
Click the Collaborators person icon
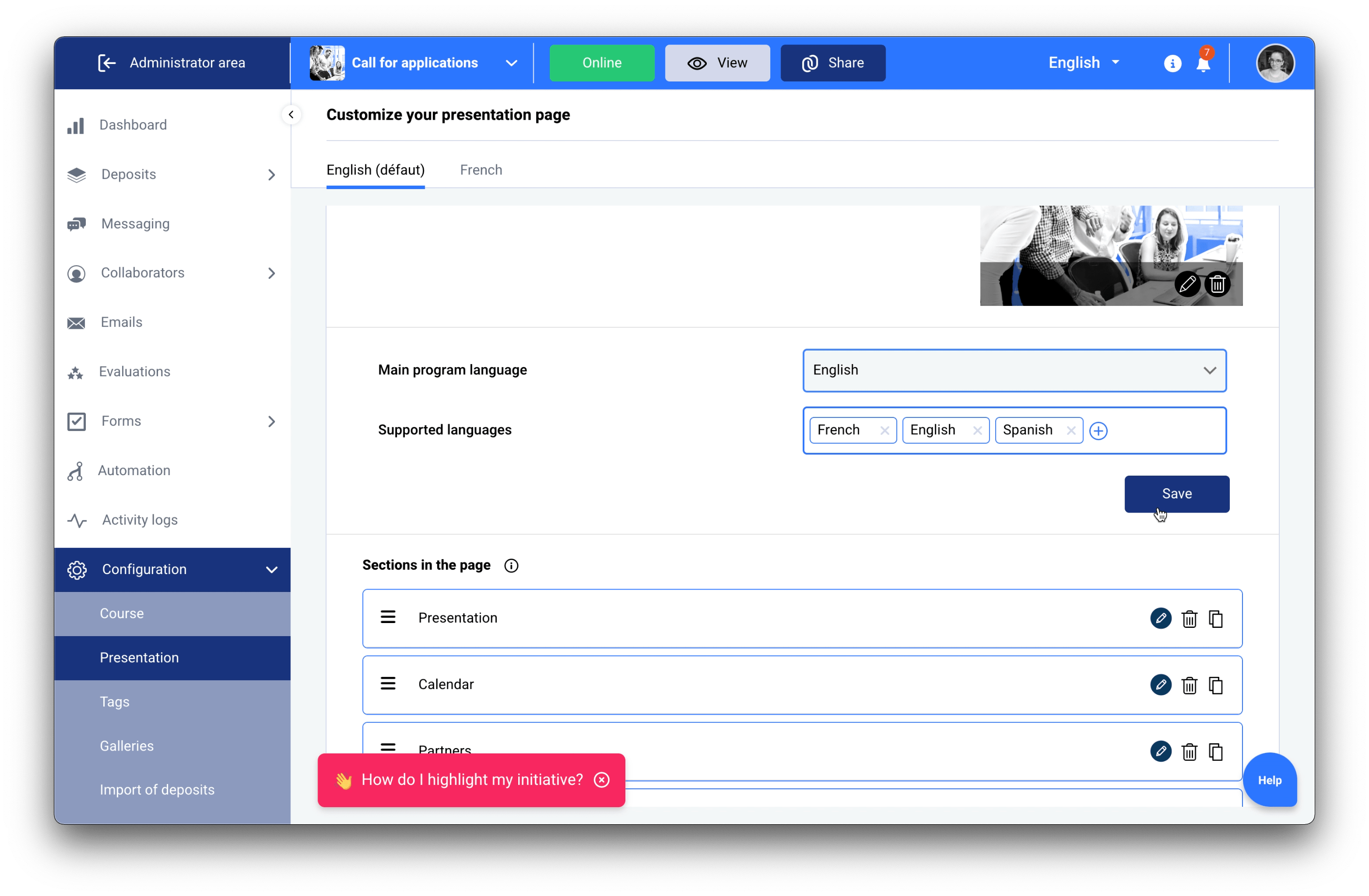[x=76, y=273]
